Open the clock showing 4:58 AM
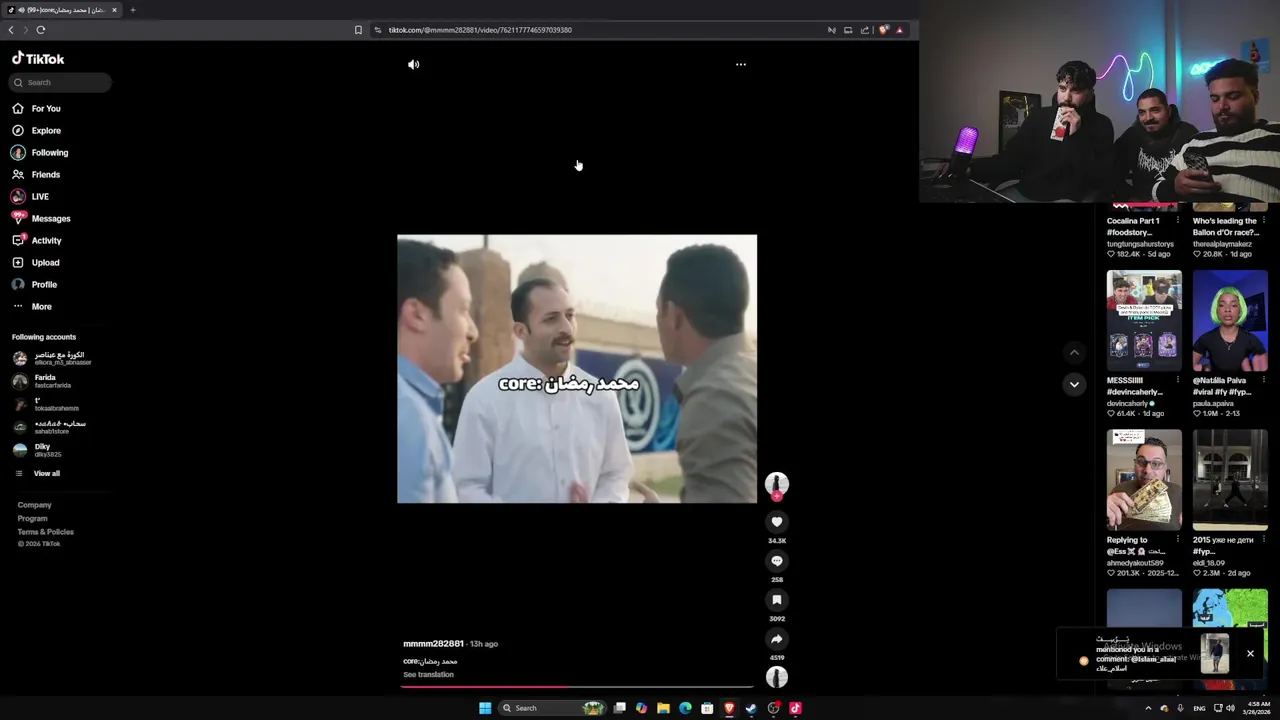Viewport: 1280px width, 720px height. (x=1258, y=708)
